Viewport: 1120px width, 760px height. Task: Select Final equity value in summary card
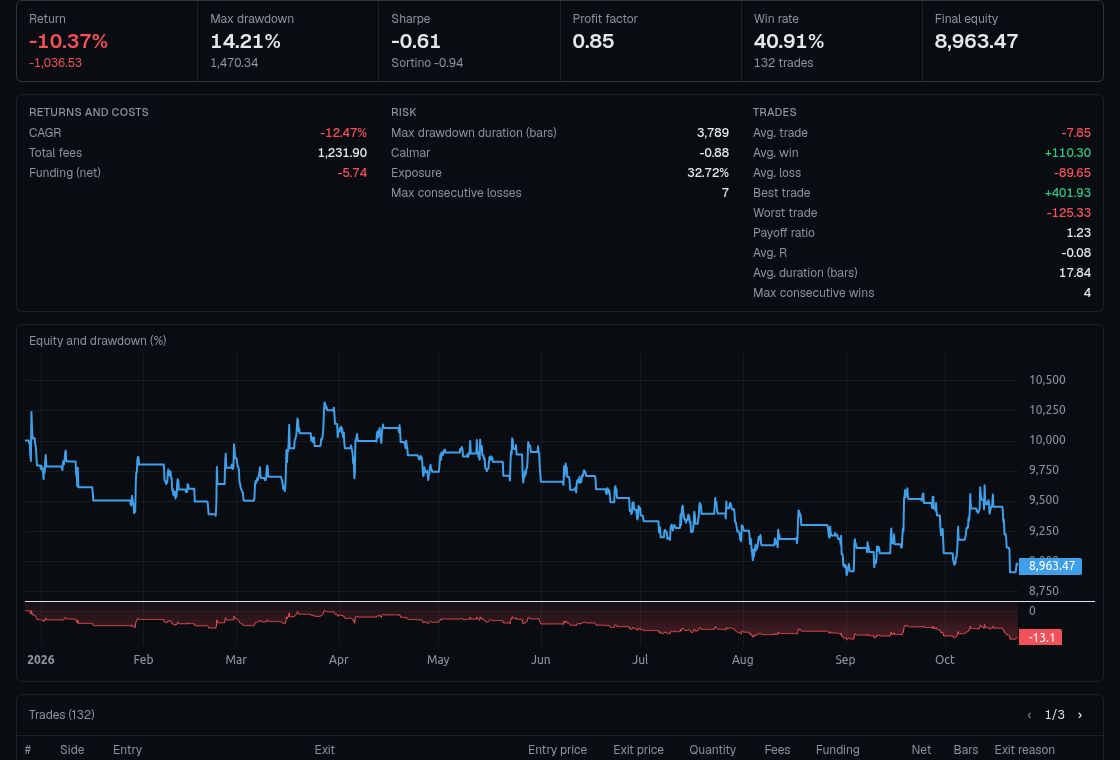(976, 41)
